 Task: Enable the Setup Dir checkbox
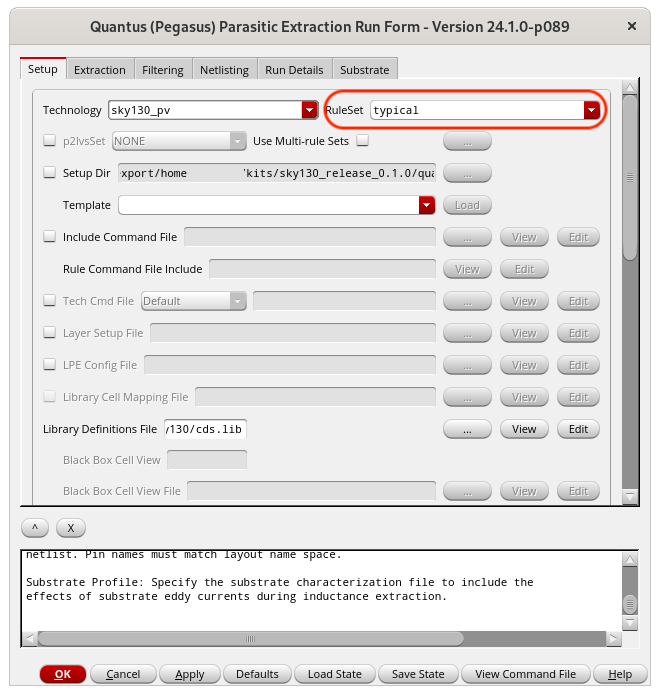50,173
